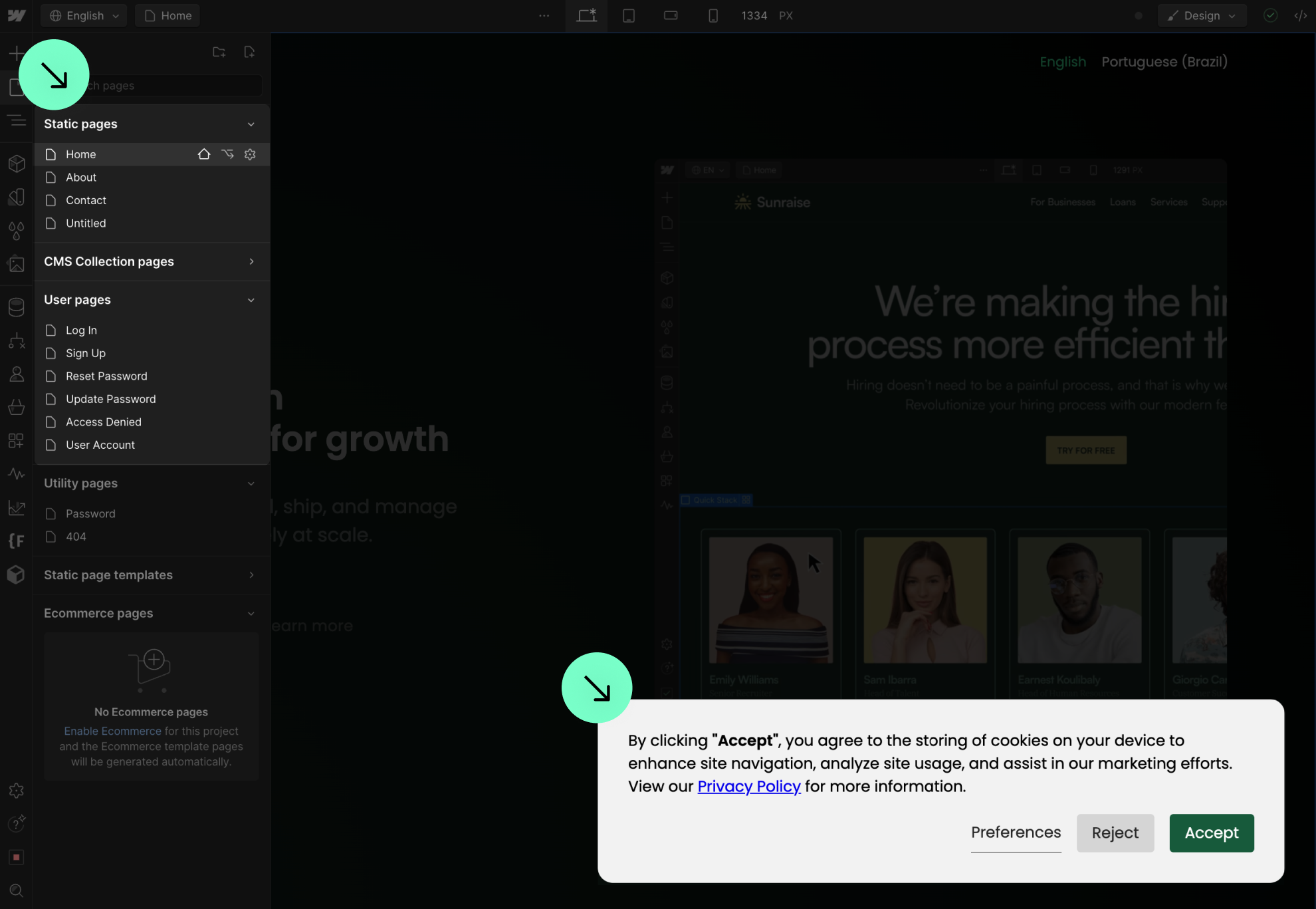The image size is (1316, 909).
Task: Open the Style selectors panel icon
Action: tap(17, 197)
